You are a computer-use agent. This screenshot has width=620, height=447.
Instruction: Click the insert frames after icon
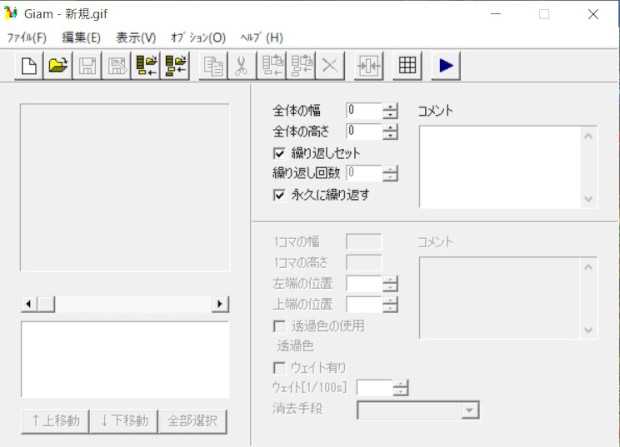pos(175,66)
